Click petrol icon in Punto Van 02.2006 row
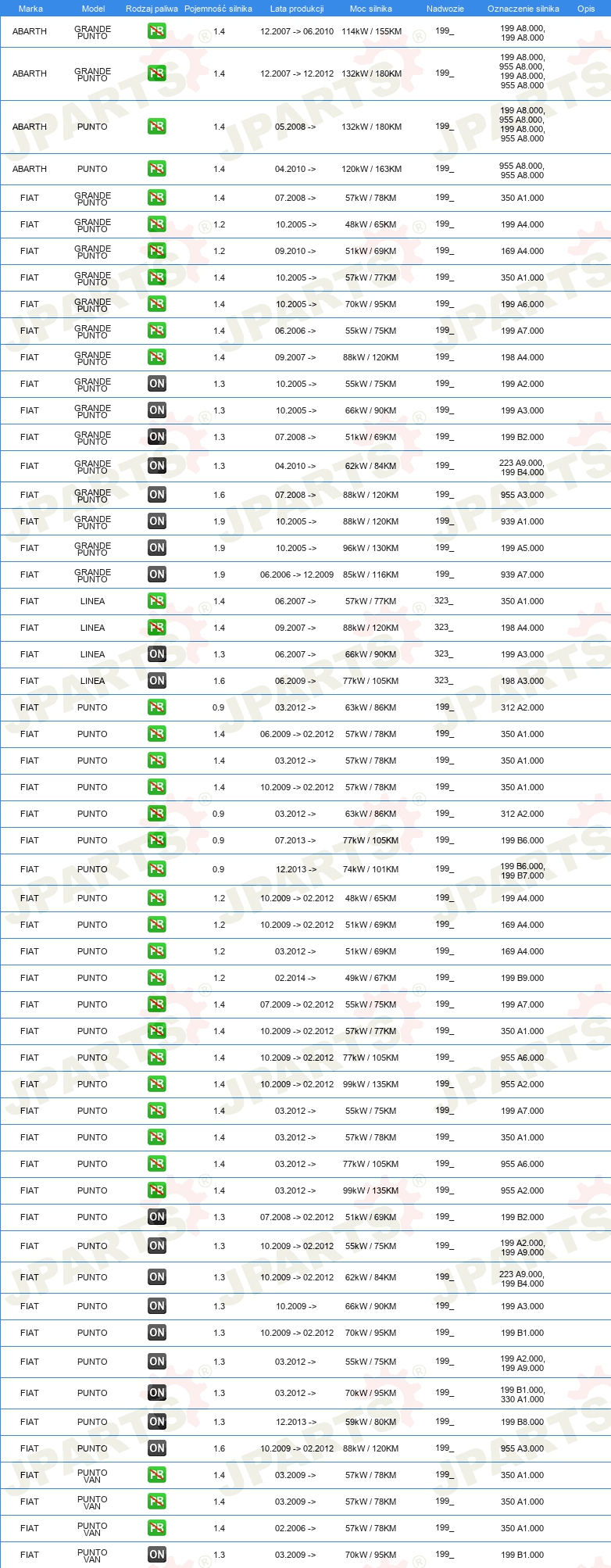Screen dimensions: 611x1568 point(156,1528)
